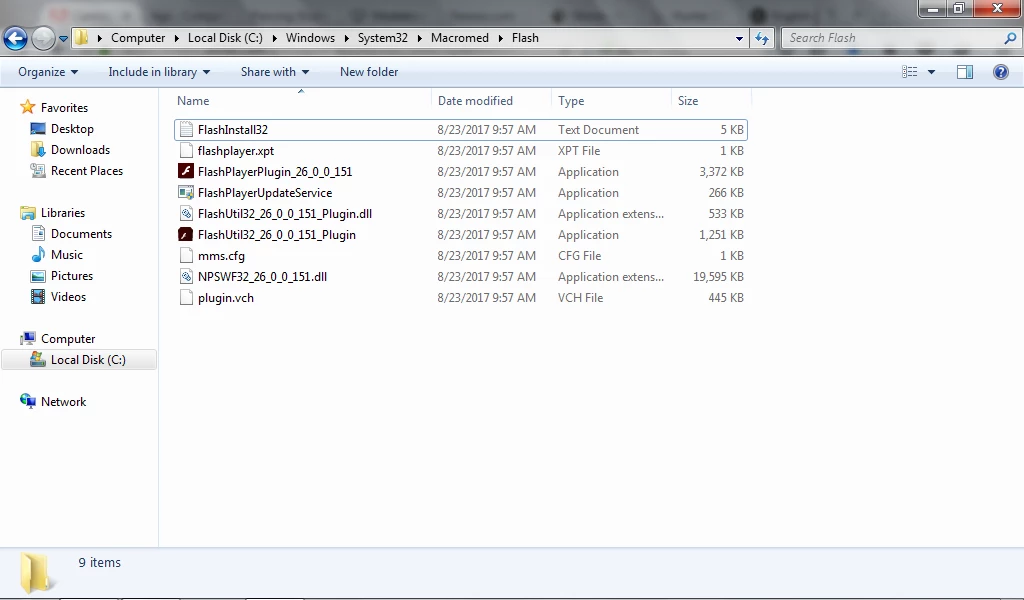Open the Help question mark icon
The image size is (1024, 600).
[x=1000, y=72]
